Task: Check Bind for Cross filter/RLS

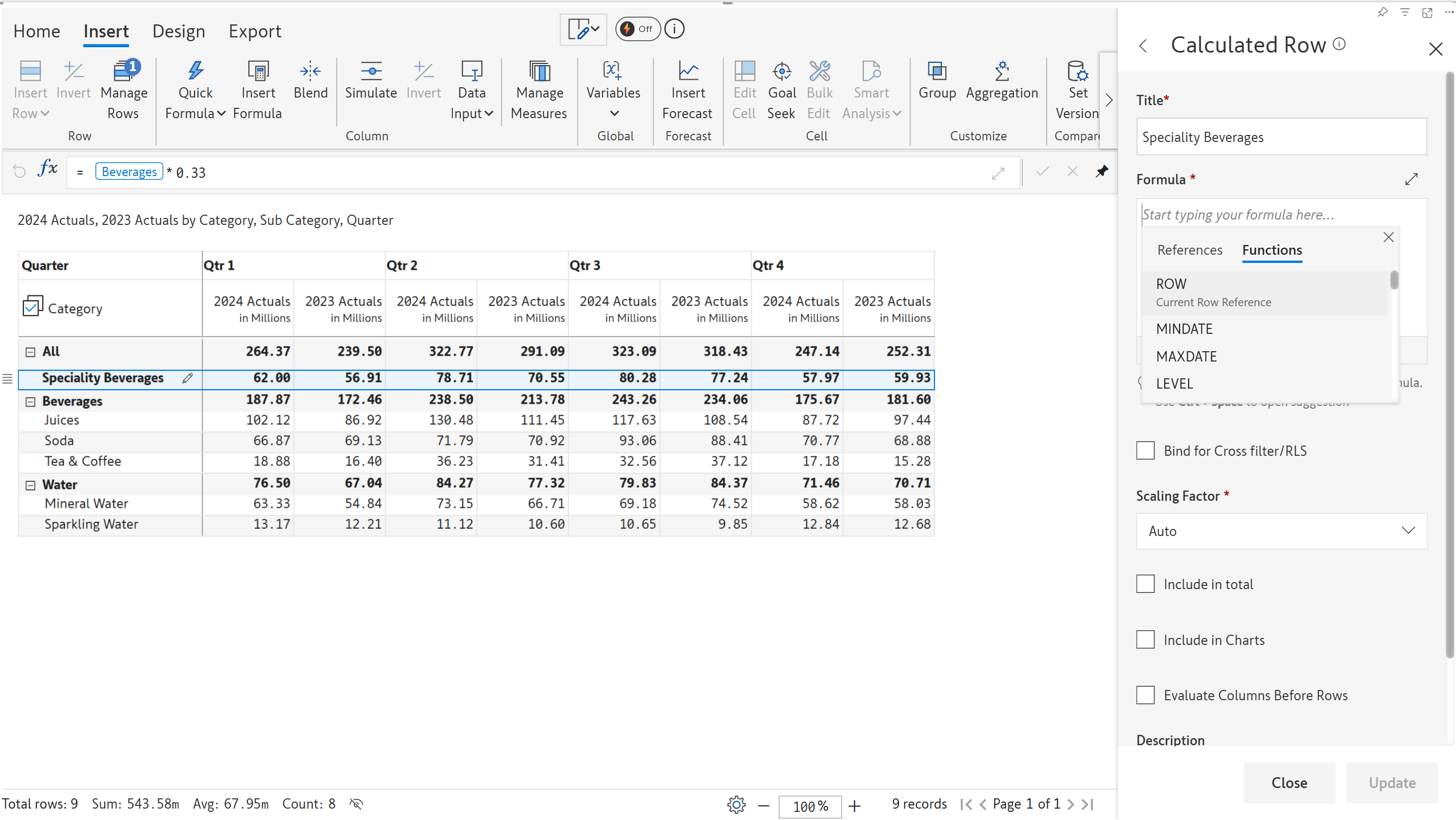Action: point(1145,451)
